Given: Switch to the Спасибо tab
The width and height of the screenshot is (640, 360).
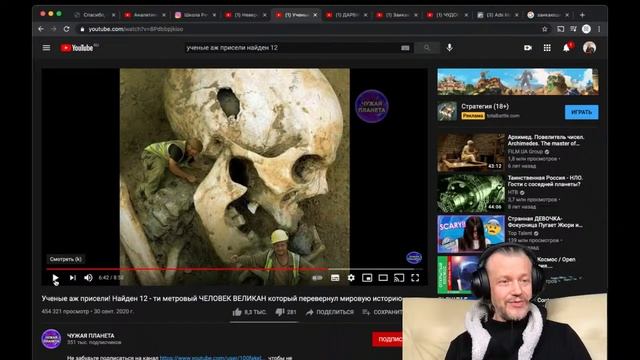Looking at the screenshot, I should coord(94,15).
